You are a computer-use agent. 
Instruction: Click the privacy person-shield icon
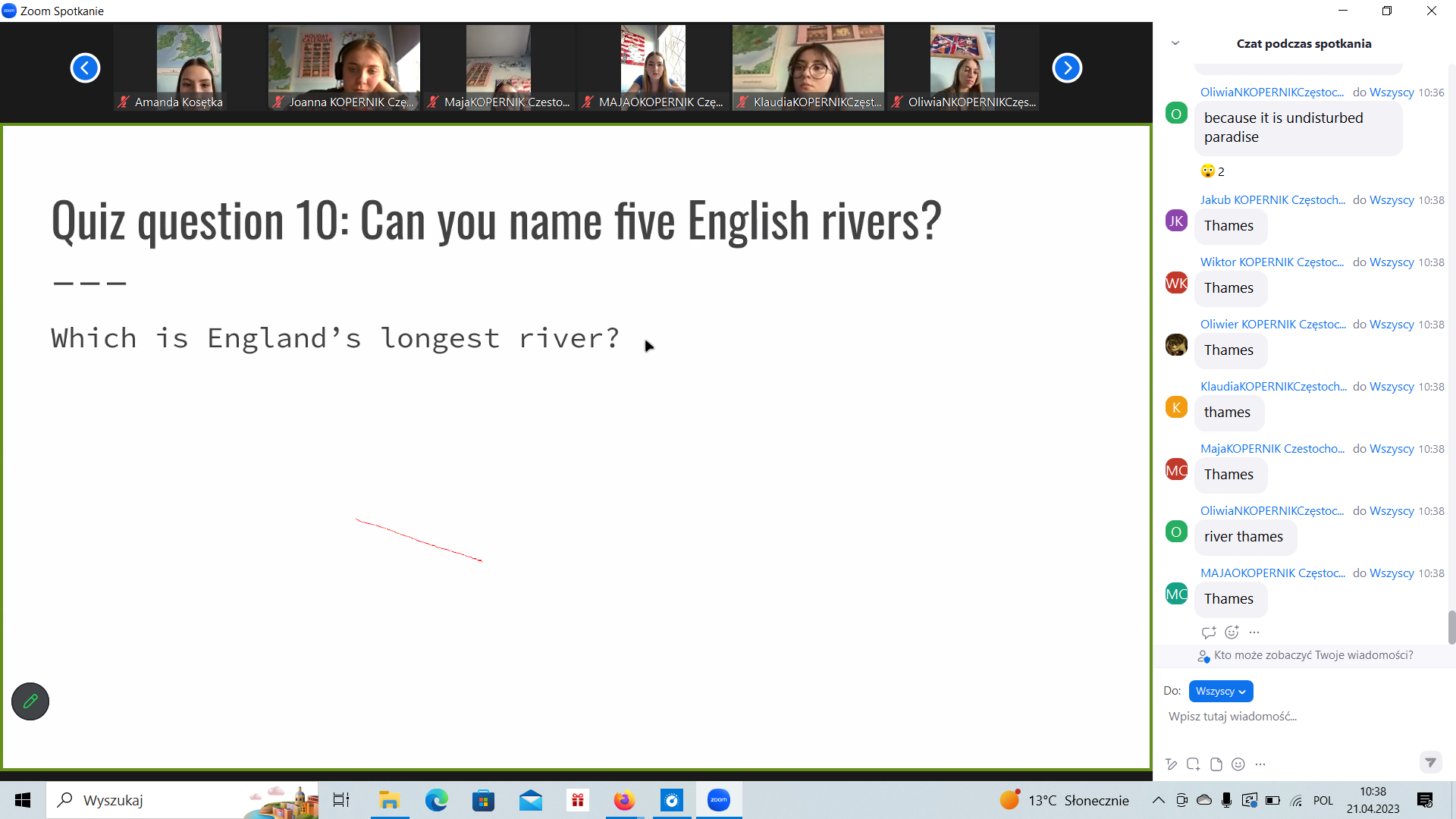tap(1203, 656)
